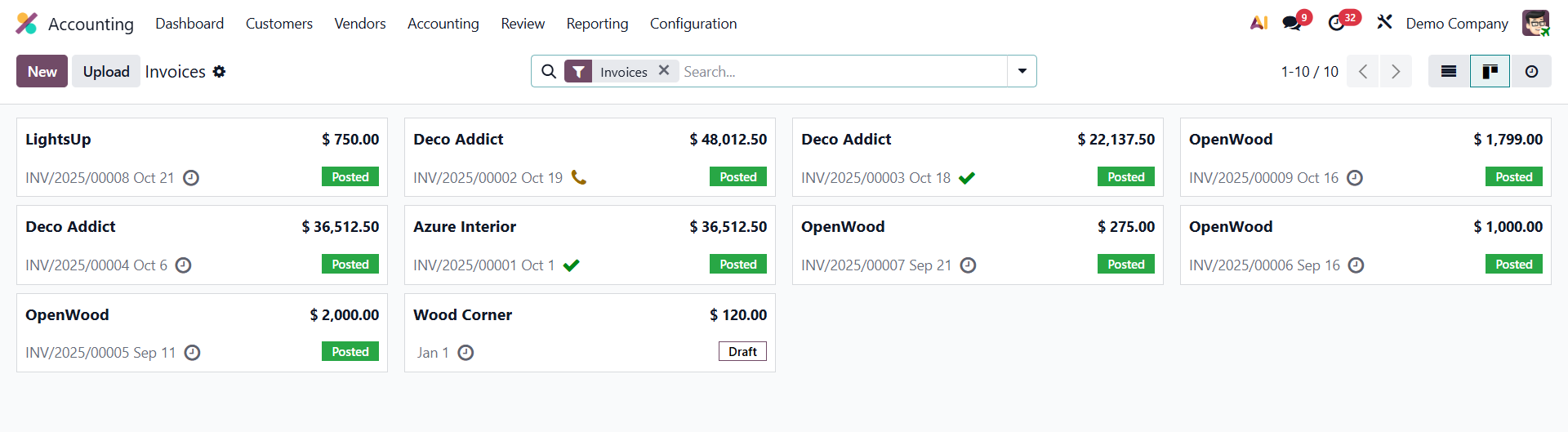Click the debug tools wrench icon
Screen dimensions: 1568x432
click(x=1384, y=22)
